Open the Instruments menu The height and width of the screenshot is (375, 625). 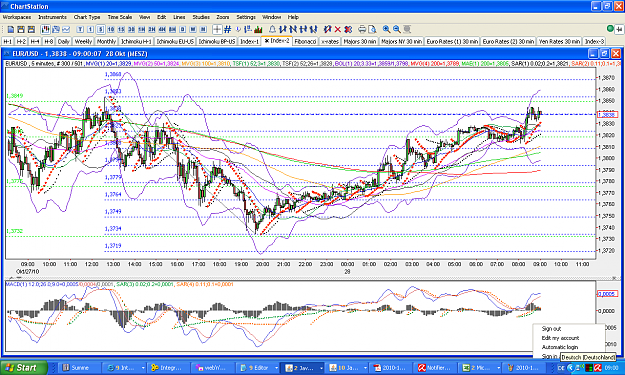[x=52, y=17]
